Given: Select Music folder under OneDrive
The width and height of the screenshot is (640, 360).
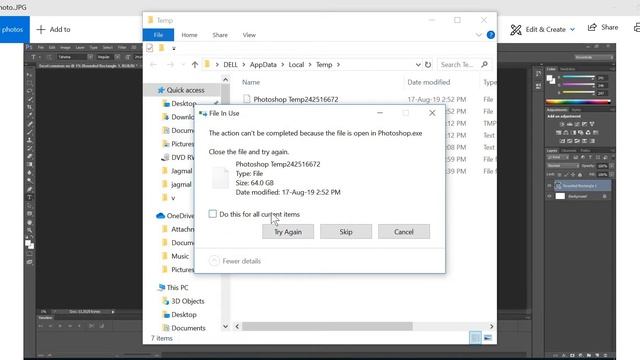Looking at the screenshot, I should 180,256.
